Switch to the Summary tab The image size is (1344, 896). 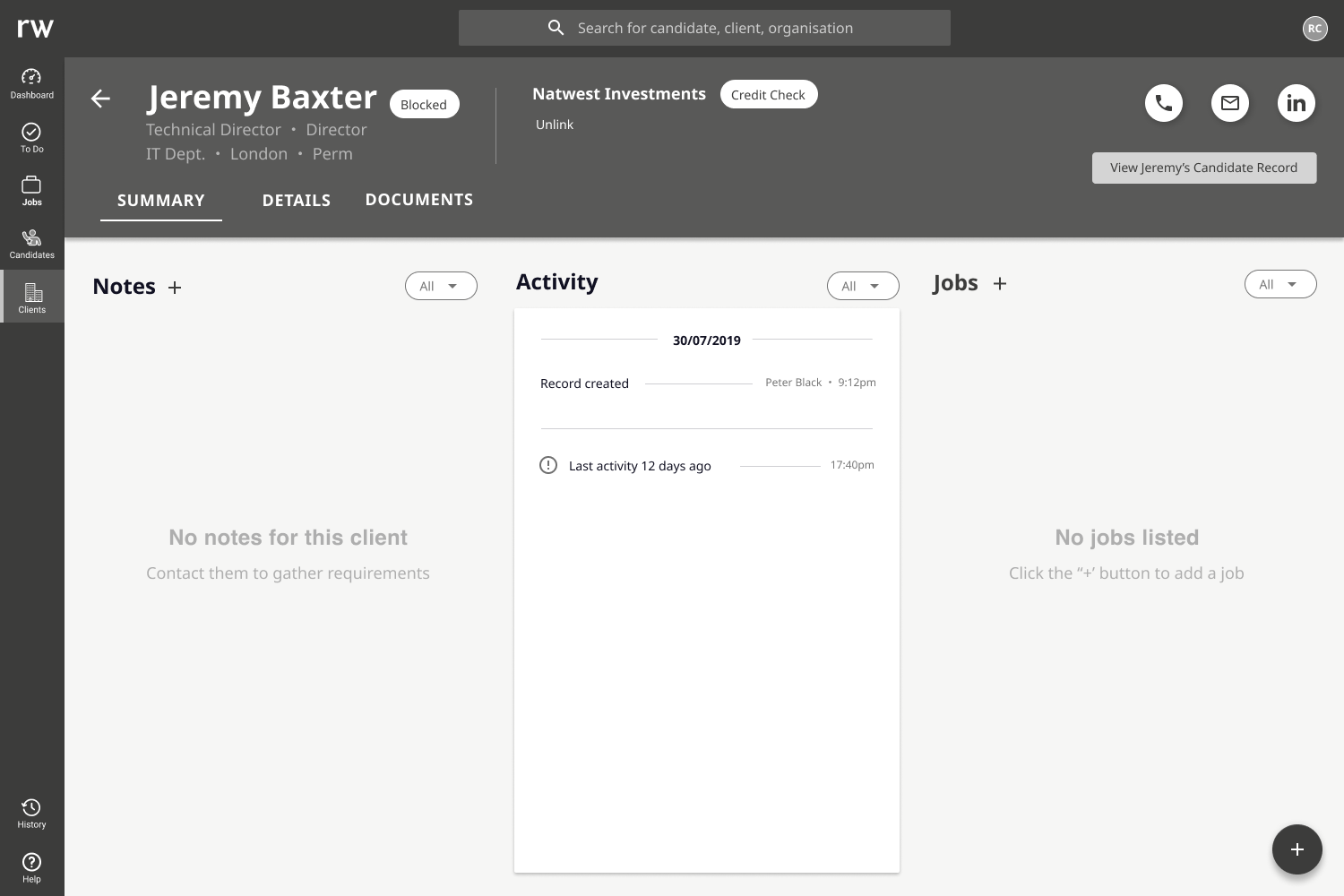[x=161, y=201]
